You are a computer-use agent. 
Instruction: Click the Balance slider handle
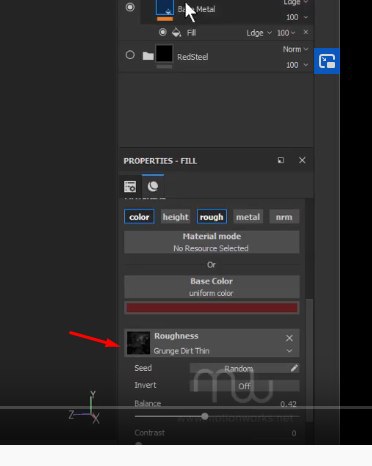pos(205,416)
